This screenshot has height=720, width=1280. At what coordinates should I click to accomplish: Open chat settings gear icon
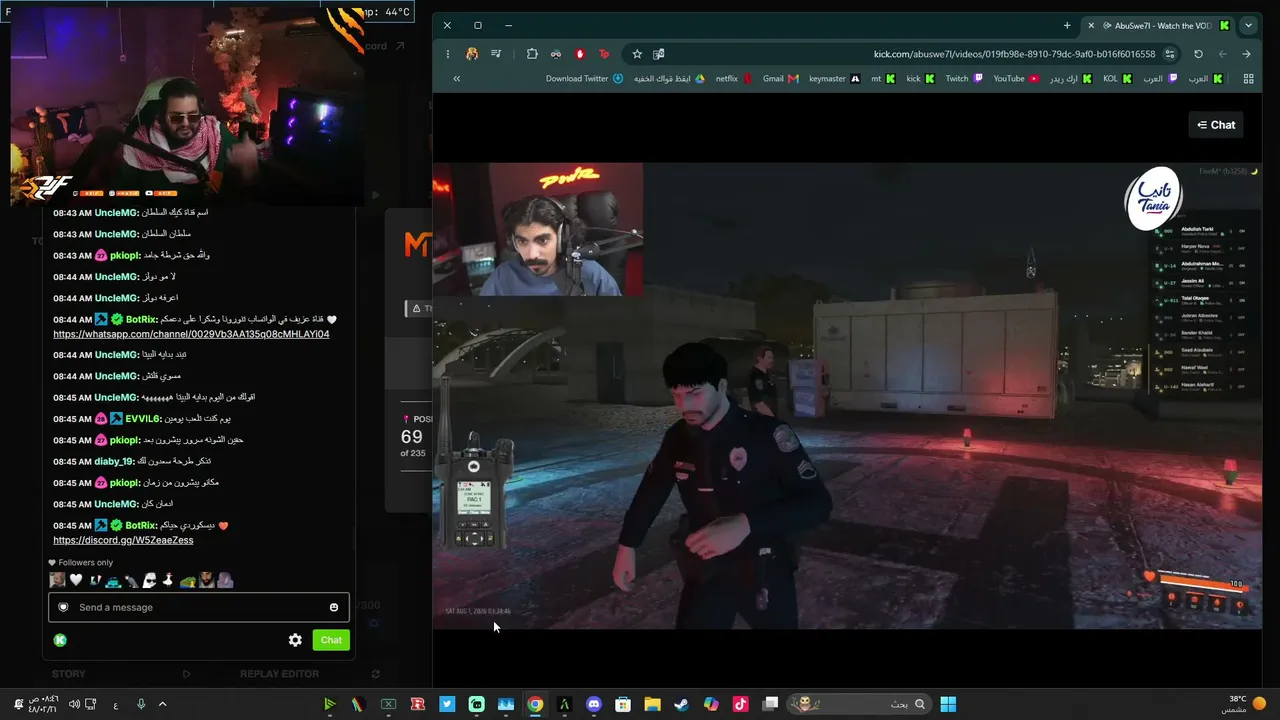pos(295,640)
